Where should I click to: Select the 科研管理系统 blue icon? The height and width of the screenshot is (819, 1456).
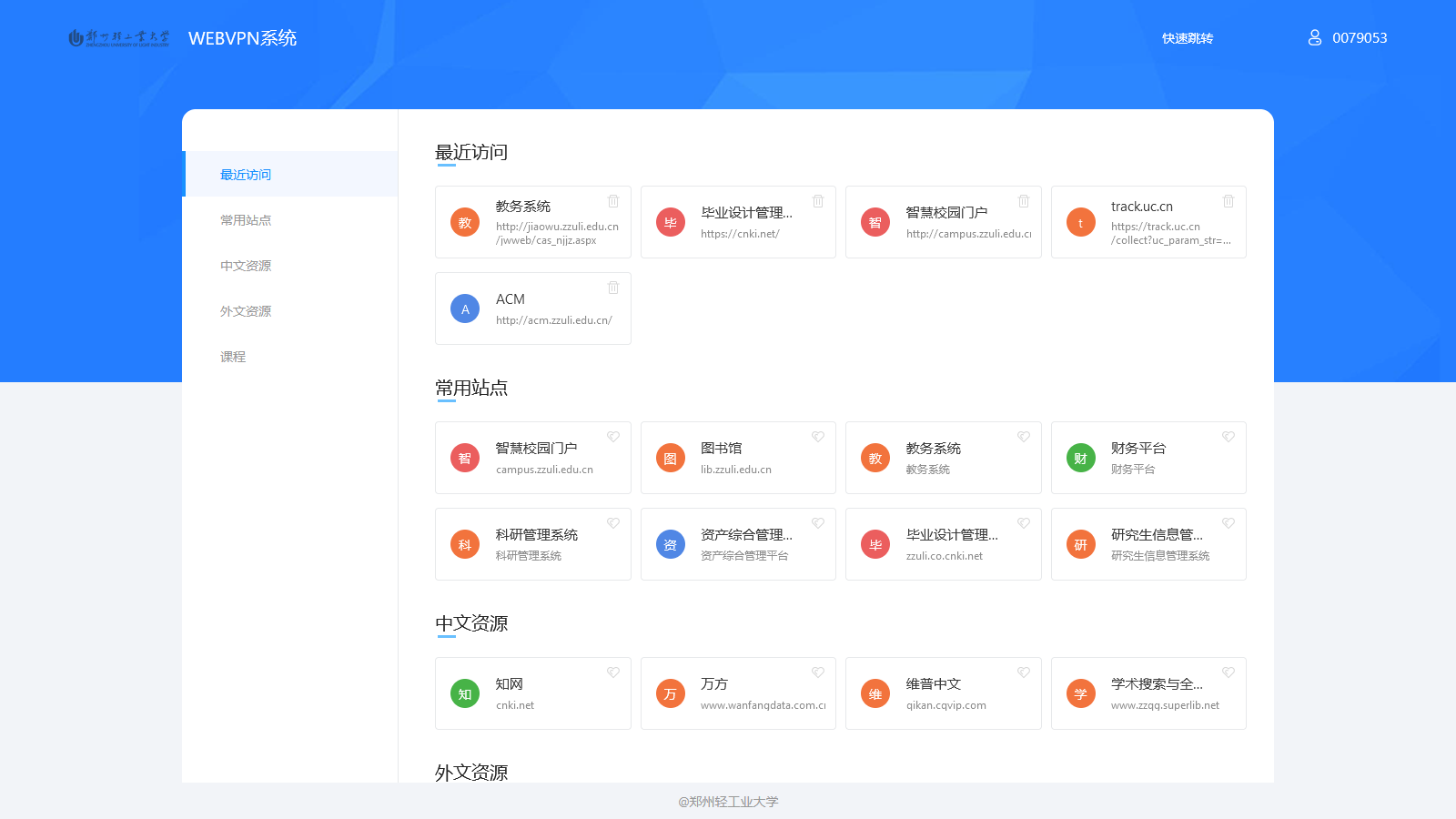click(x=465, y=544)
